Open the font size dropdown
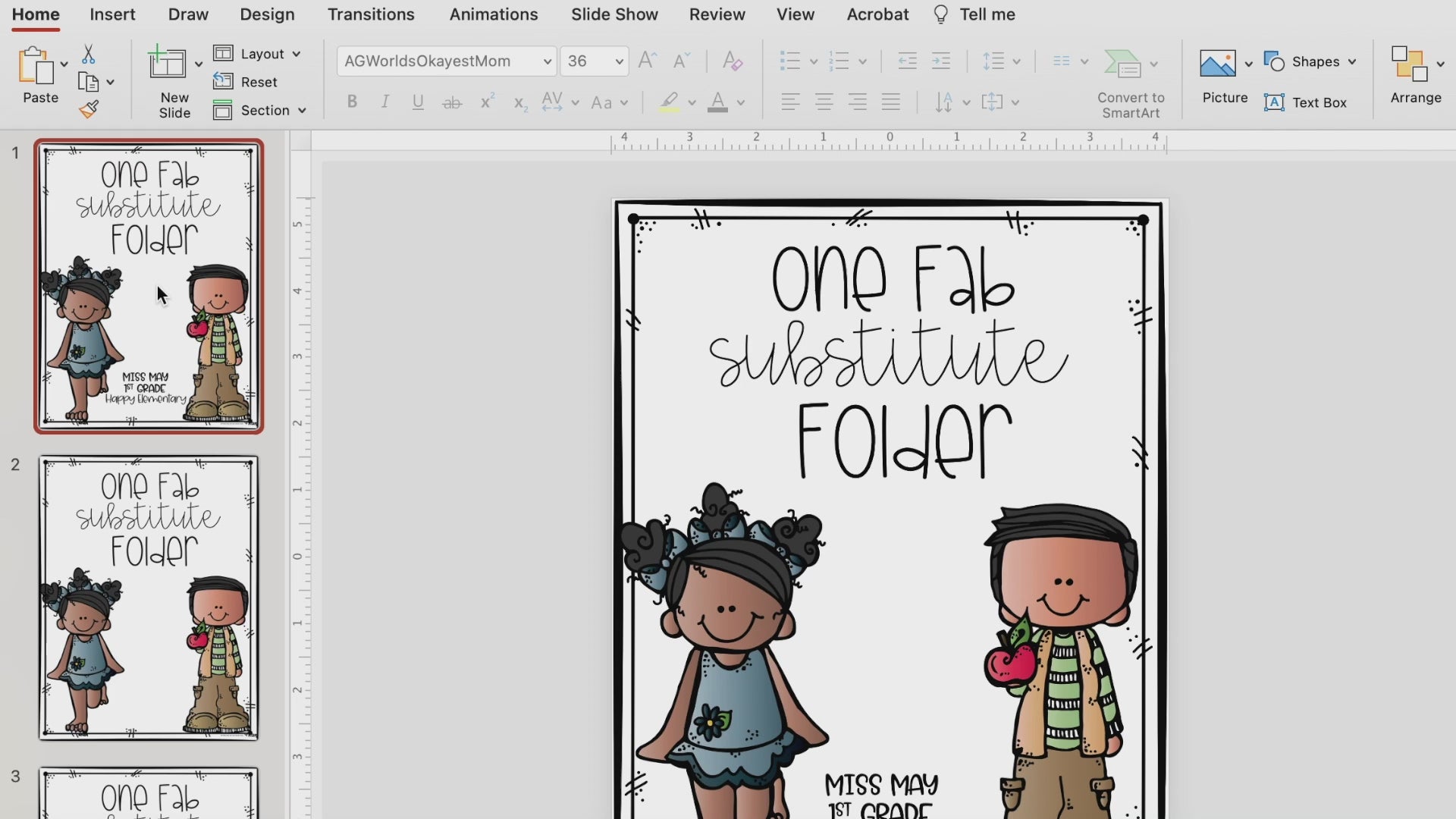This screenshot has width=1456, height=819. coord(619,61)
